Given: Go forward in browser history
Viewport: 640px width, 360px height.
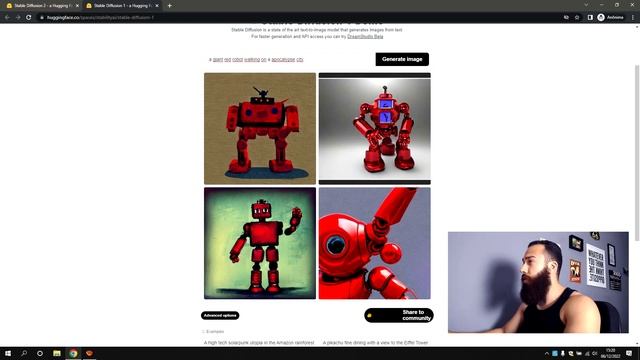Looking at the screenshot, I should point(18,18).
